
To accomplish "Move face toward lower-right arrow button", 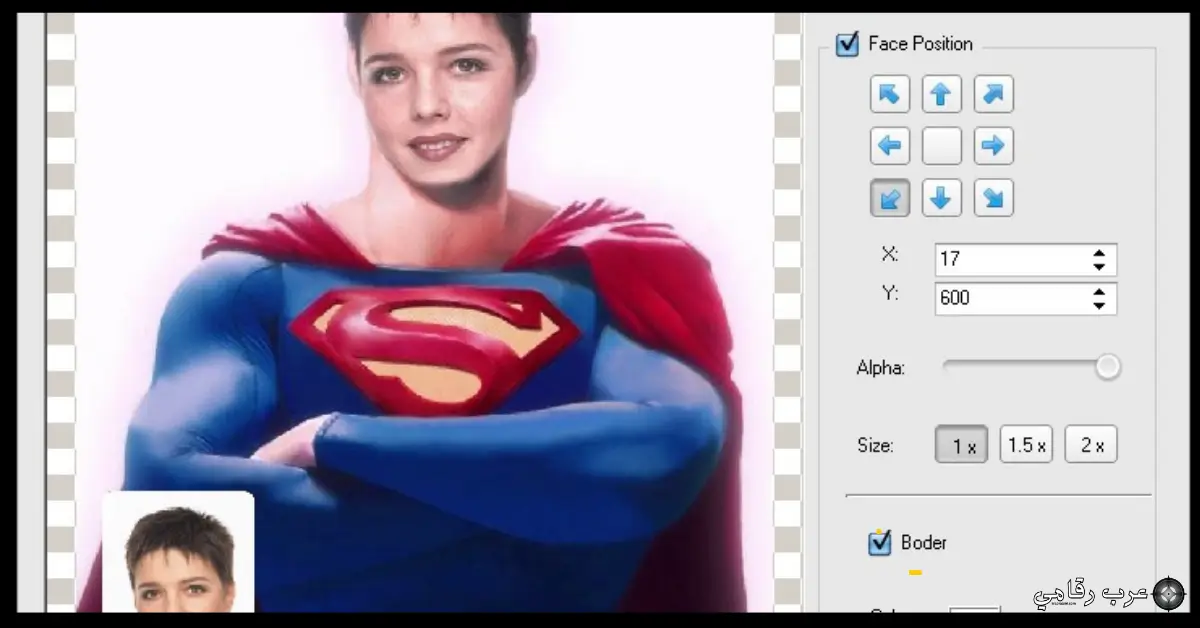I will coord(993,198).
